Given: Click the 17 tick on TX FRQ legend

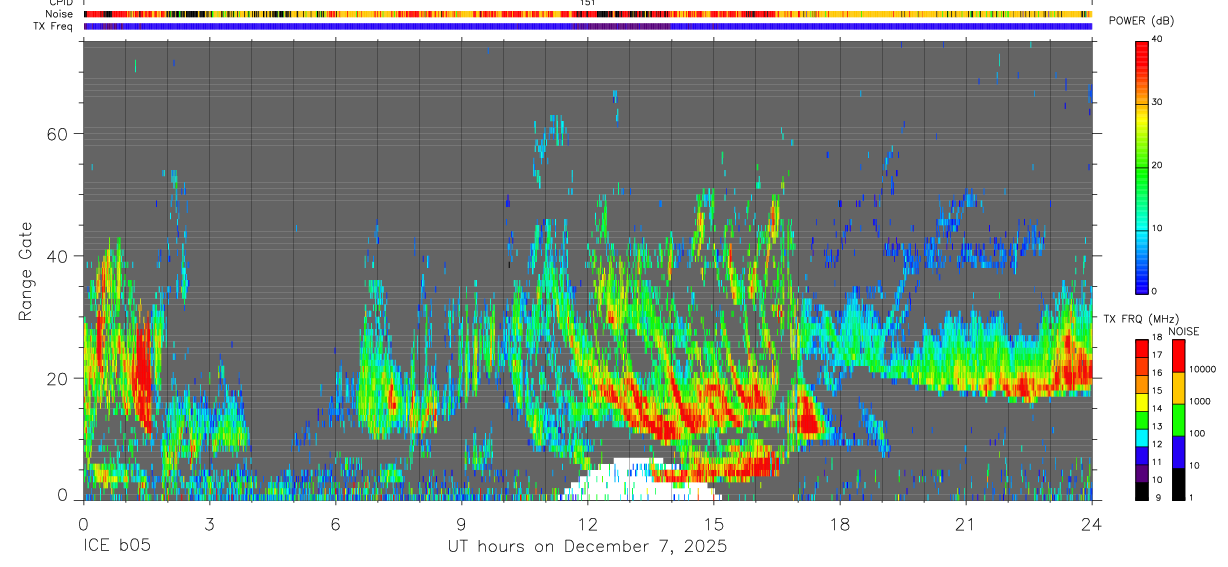Looking at the screenshot, I should coord(1157,355).
